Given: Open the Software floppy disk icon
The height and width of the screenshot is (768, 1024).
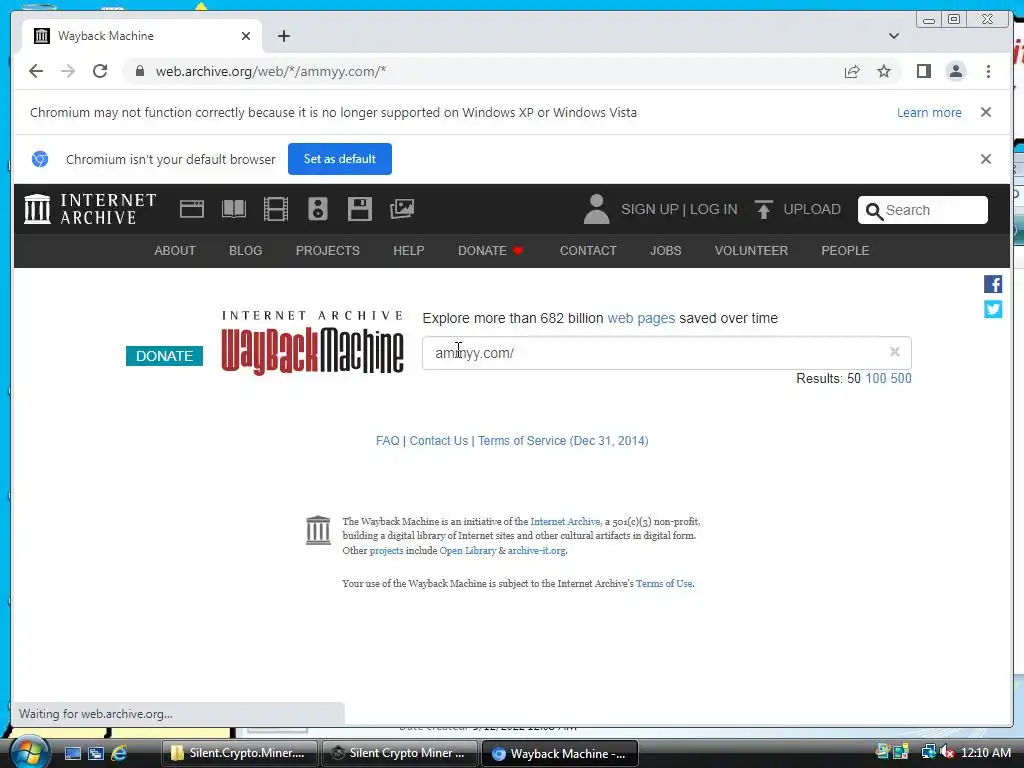Looking at the screenshot, I should 360,209.
